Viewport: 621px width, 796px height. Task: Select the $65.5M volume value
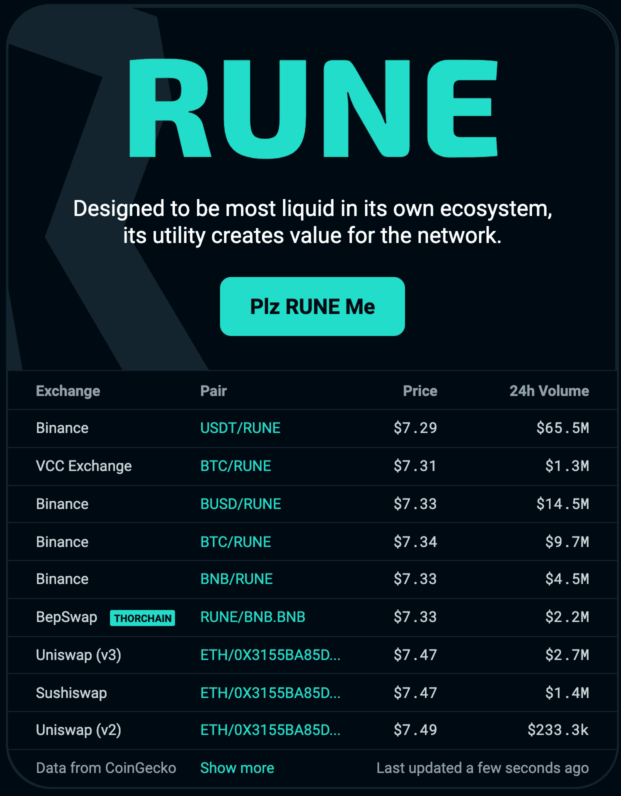click(563, 428)
